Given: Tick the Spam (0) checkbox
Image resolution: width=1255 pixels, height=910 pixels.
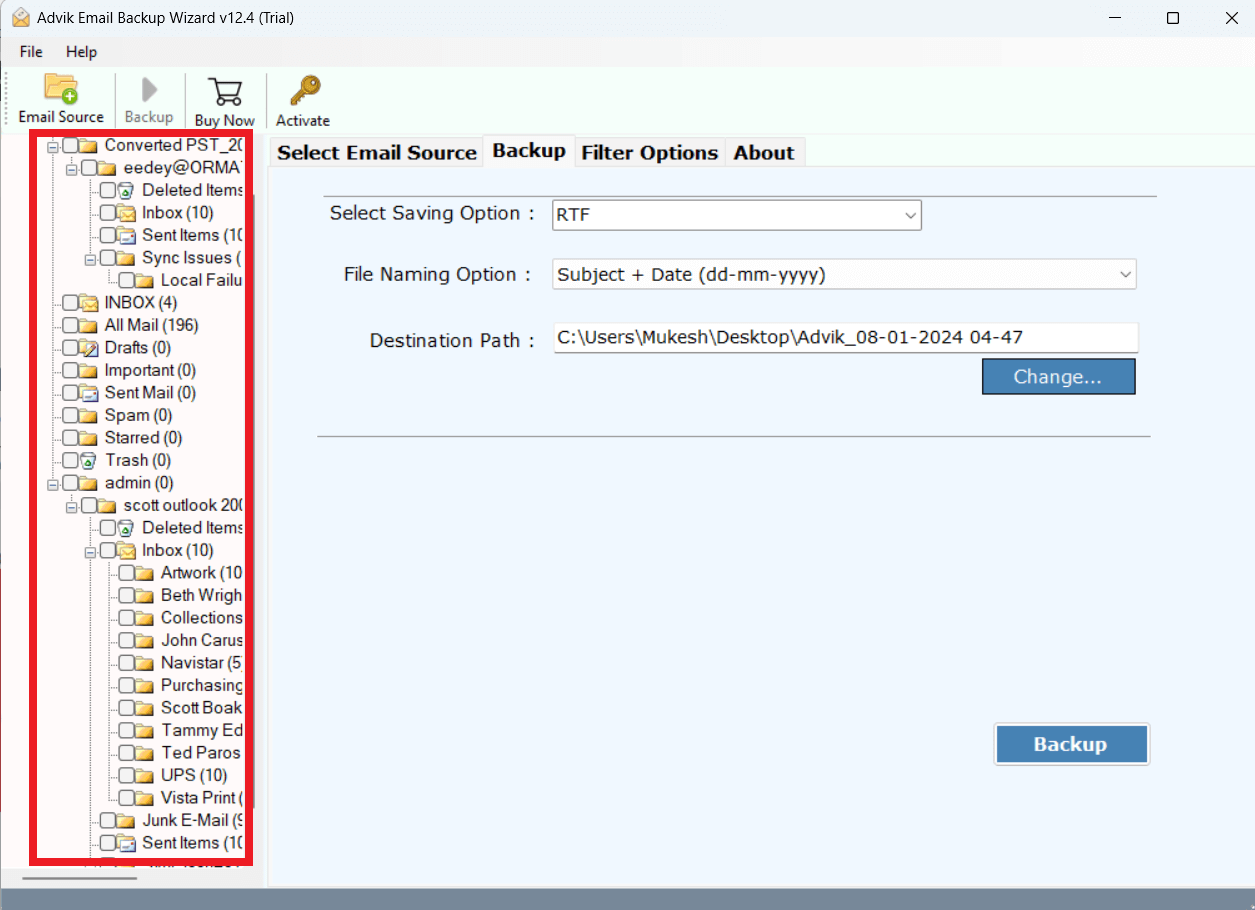Looking at the screenshot, I should [x=70, y=415].
